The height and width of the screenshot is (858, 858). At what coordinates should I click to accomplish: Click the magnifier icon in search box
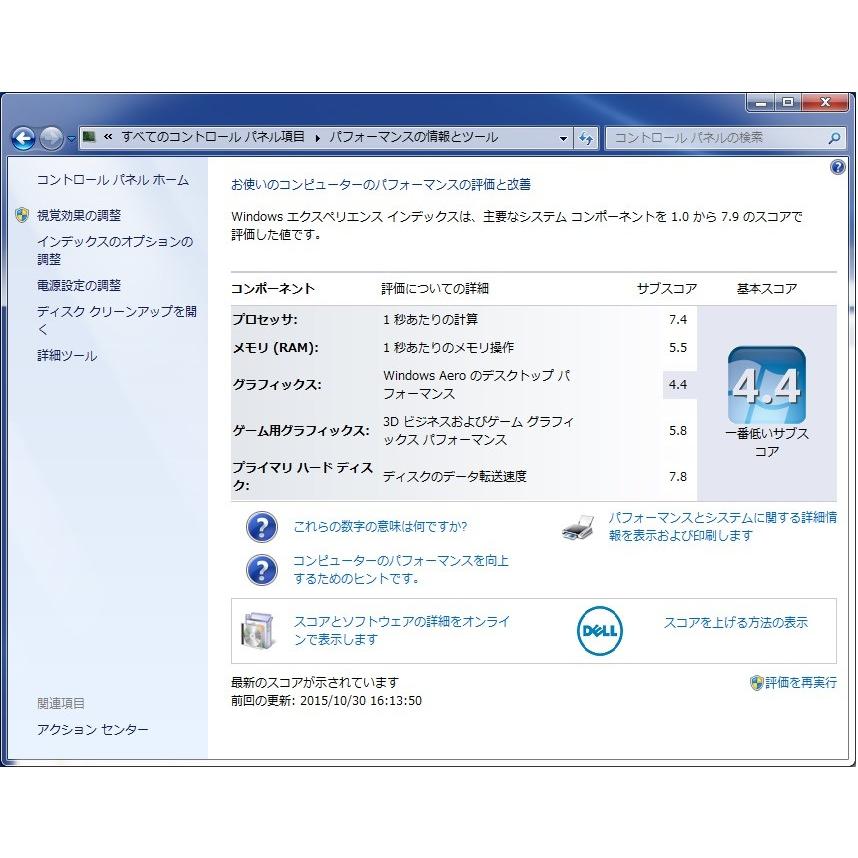coord(835,138)
